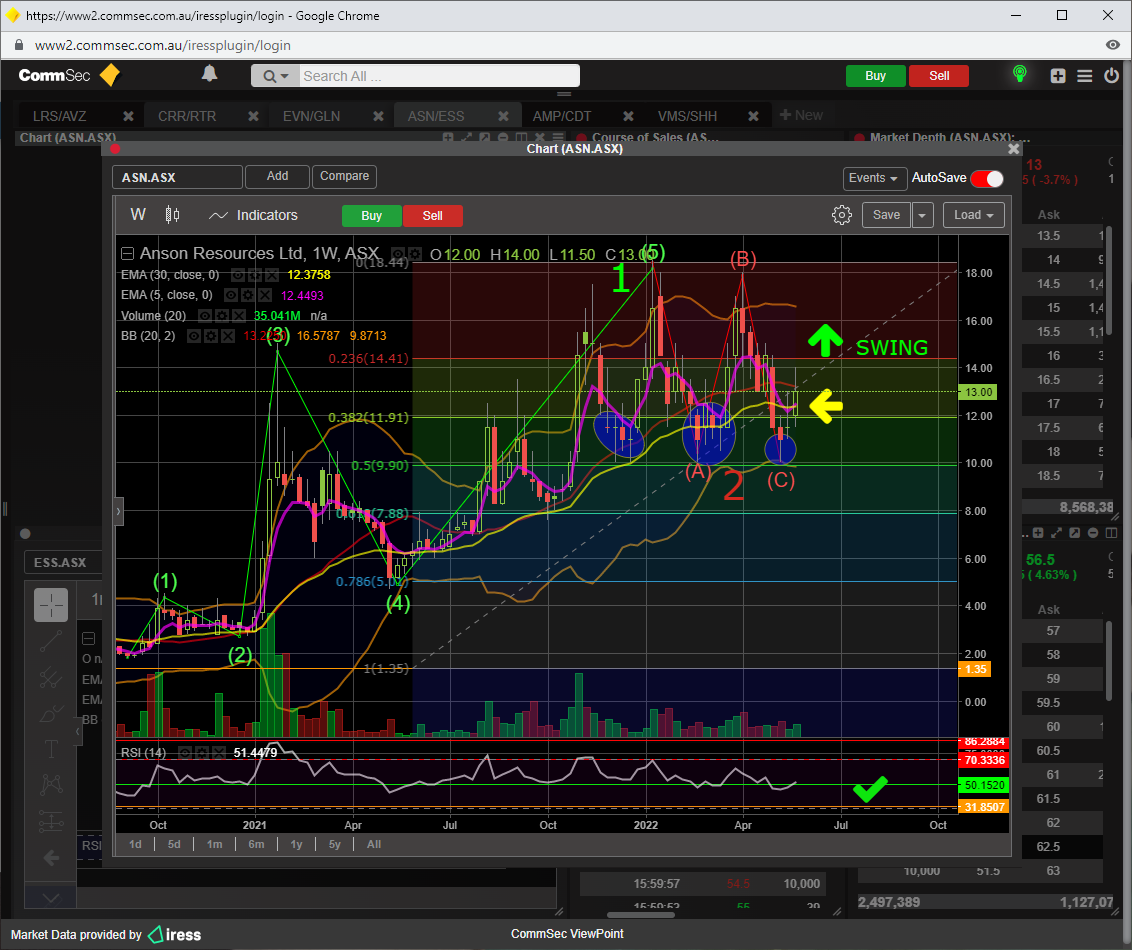The width and height of the screenshot is (1132, 950).
Task: Open the arrow next to Save
Action: click(922, 215)
